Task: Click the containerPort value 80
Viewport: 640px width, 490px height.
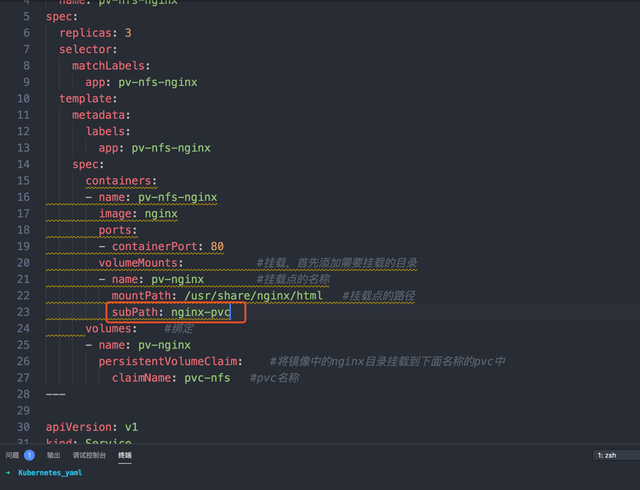Action: tap(217, 247)
